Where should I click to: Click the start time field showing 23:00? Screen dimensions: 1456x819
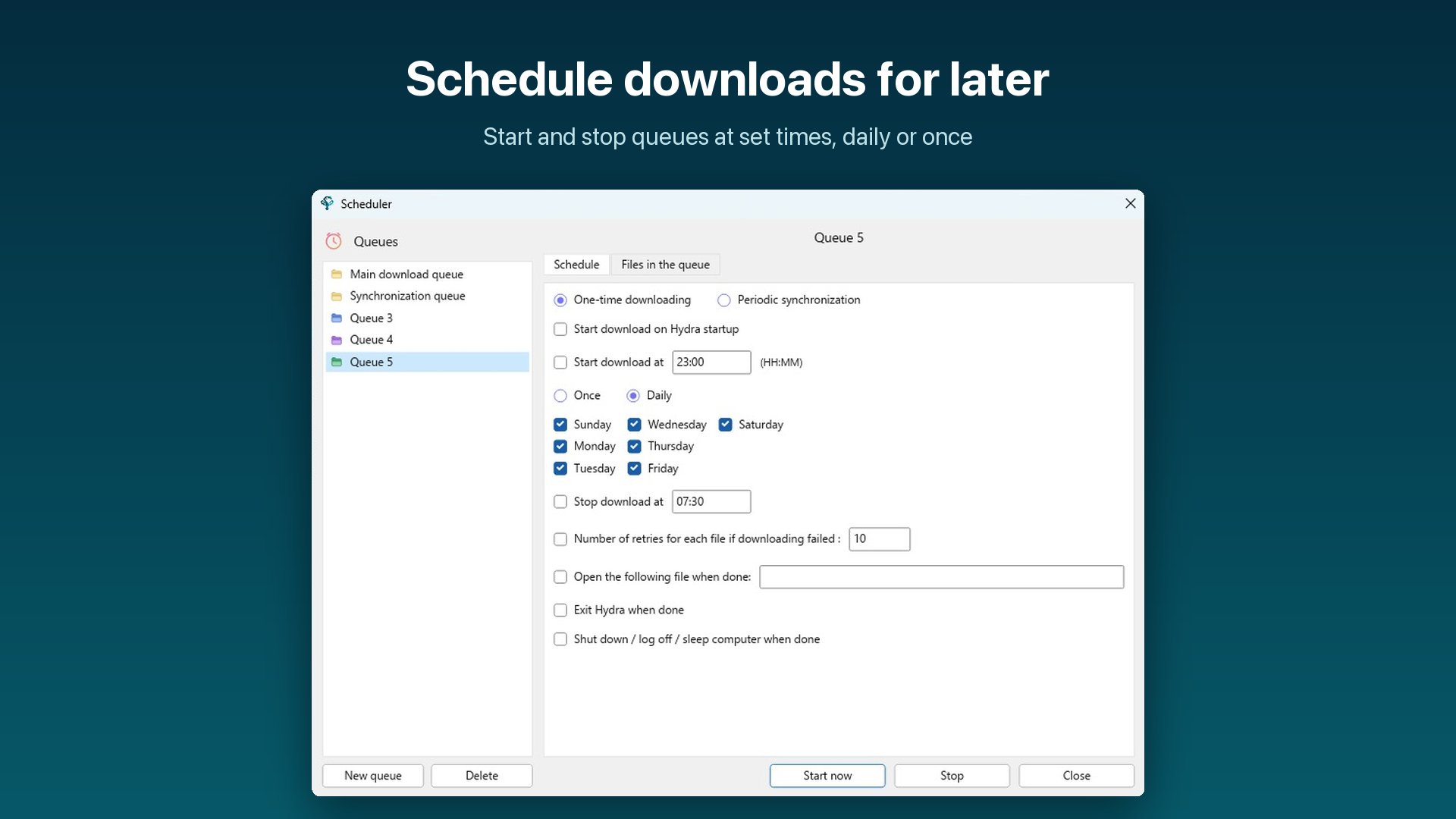click(711, 362)
